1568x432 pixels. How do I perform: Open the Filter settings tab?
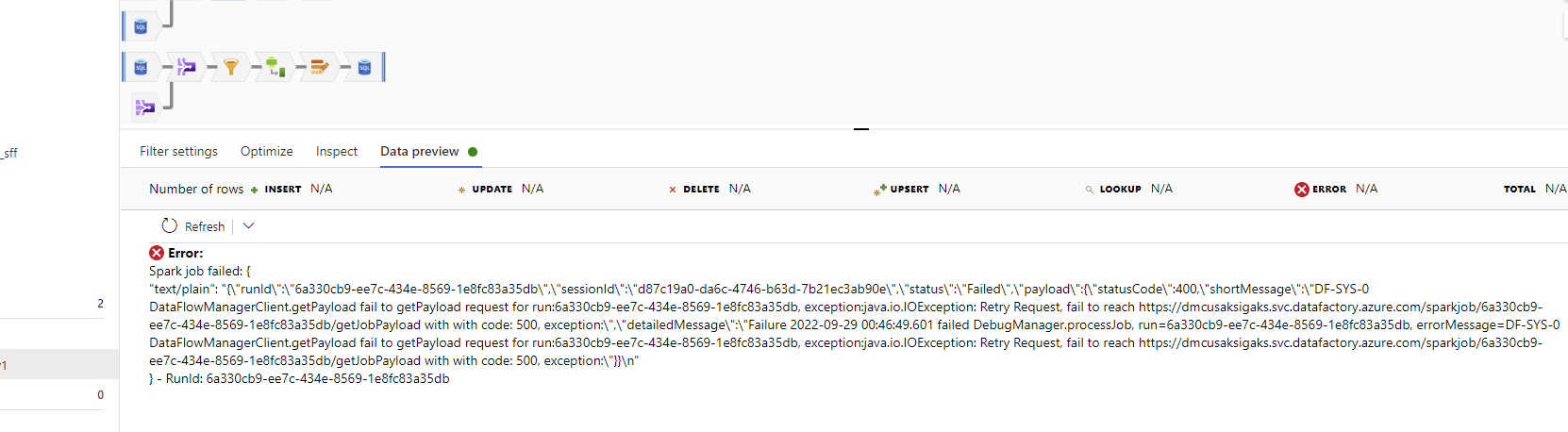(178, 151)
